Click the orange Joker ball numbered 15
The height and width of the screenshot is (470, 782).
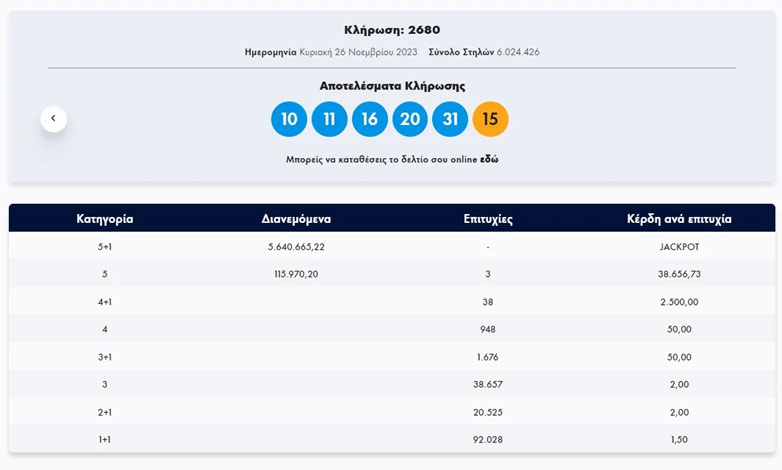(x=490, y=119)
